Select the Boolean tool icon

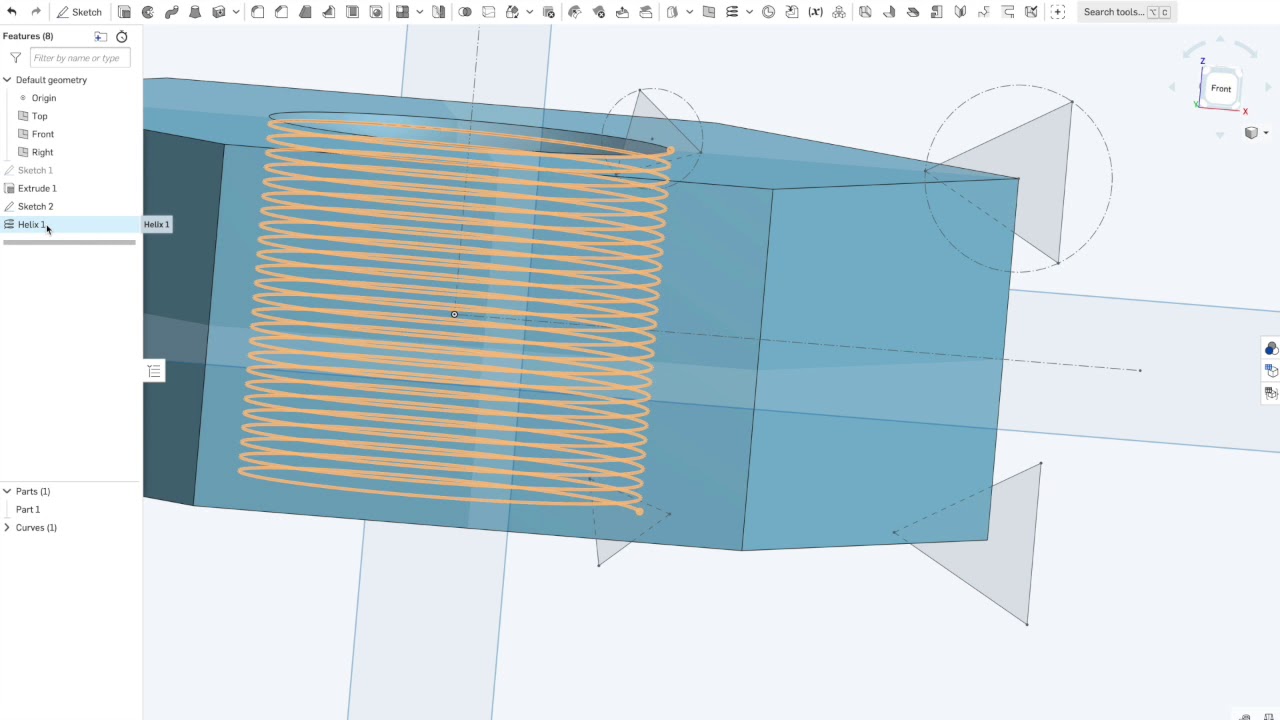(x=465, y=12)
